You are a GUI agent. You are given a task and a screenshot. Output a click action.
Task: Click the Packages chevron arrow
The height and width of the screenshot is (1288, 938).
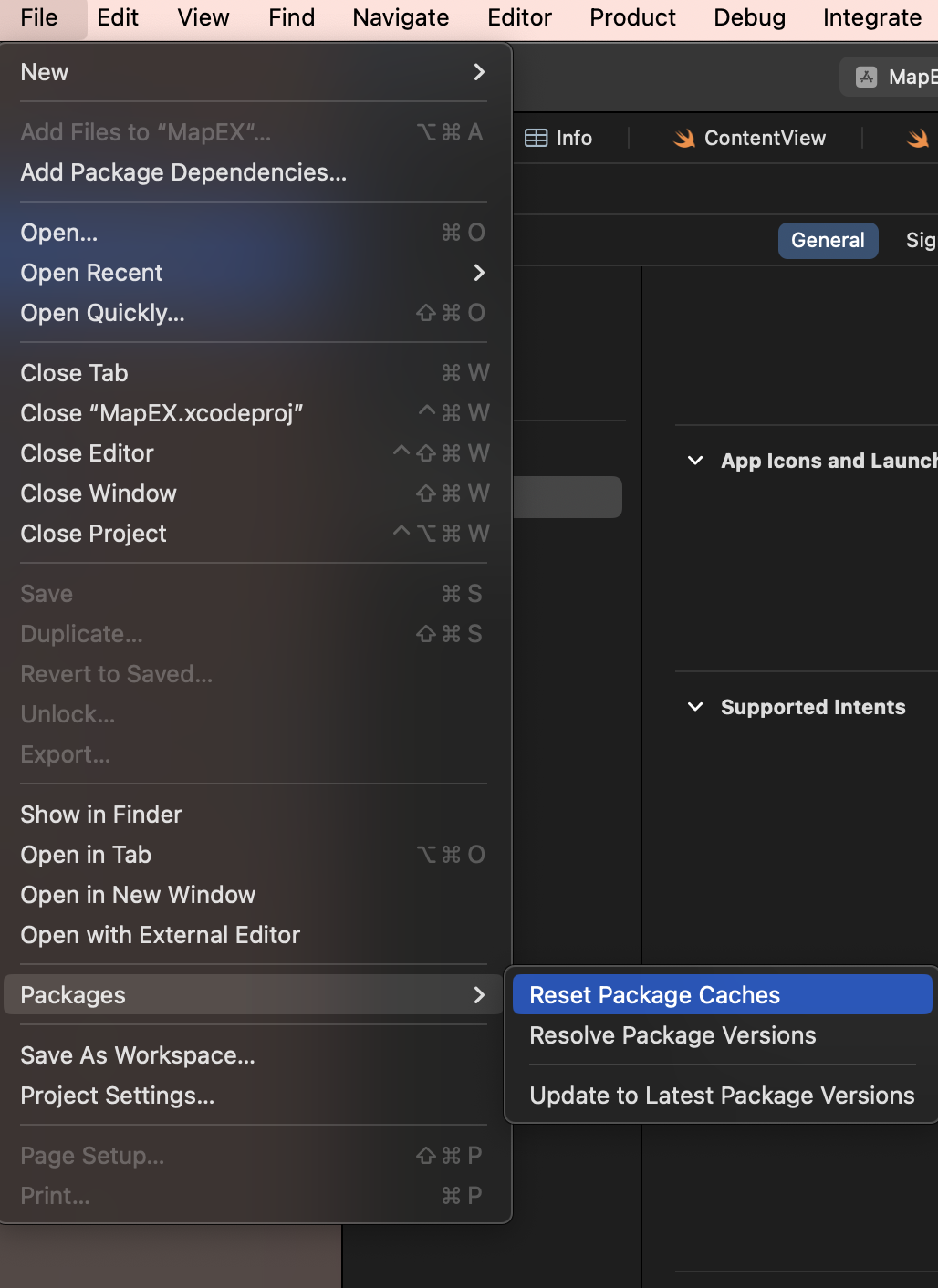[x=479, y=995]
